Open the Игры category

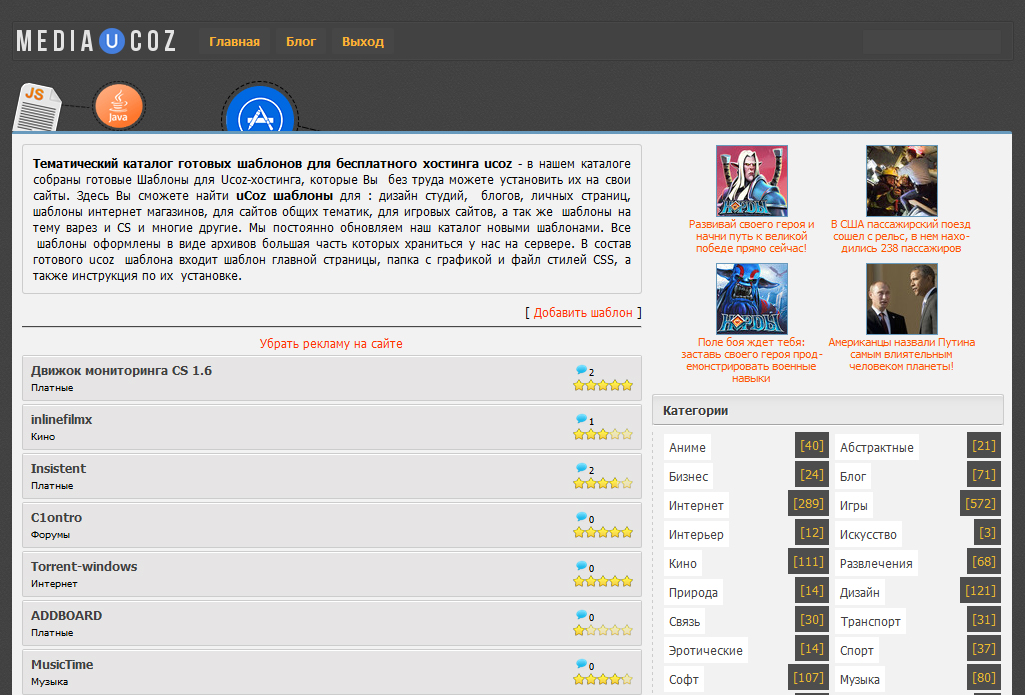853,506
